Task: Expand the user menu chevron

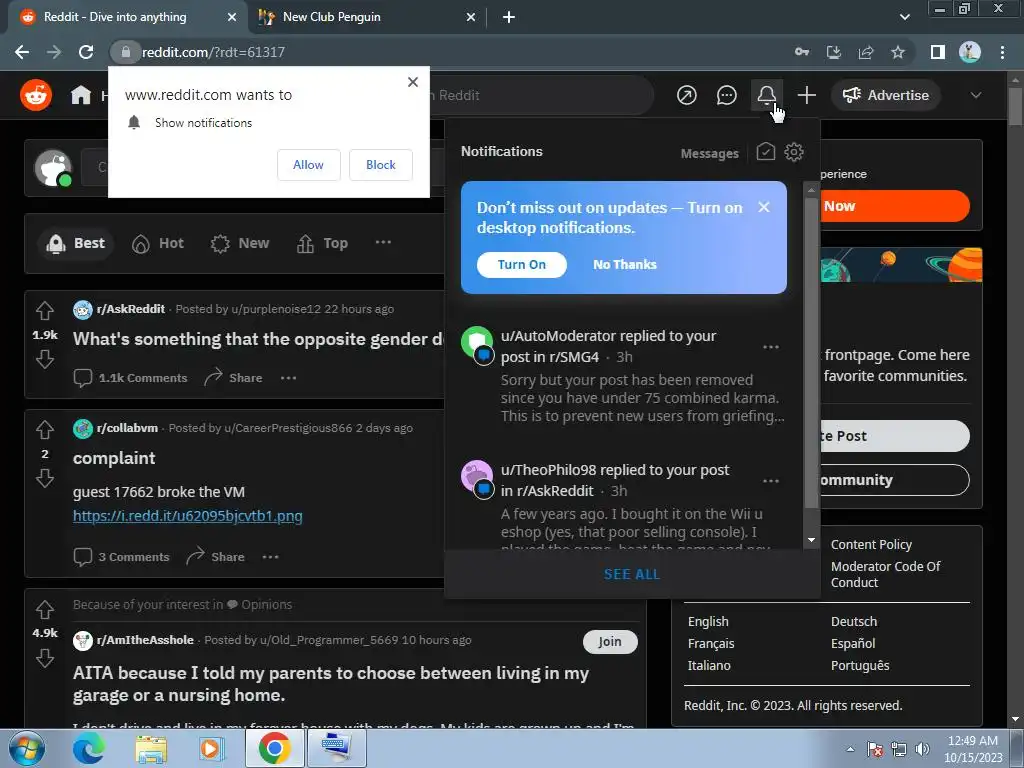Action: [976, 95]
